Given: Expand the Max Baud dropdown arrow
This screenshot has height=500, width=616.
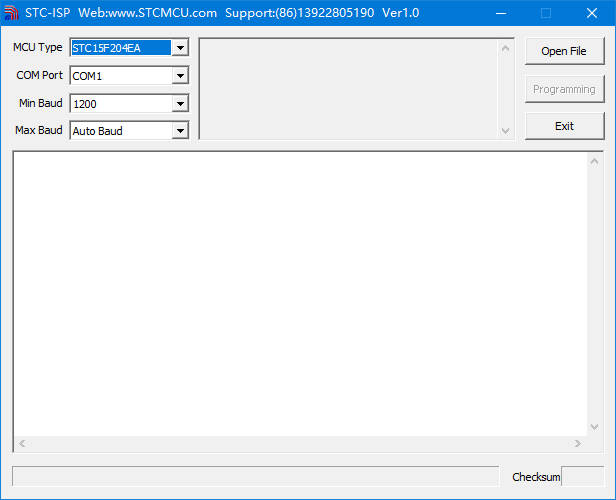Looking at the screenshot, I should coord(180,130).
